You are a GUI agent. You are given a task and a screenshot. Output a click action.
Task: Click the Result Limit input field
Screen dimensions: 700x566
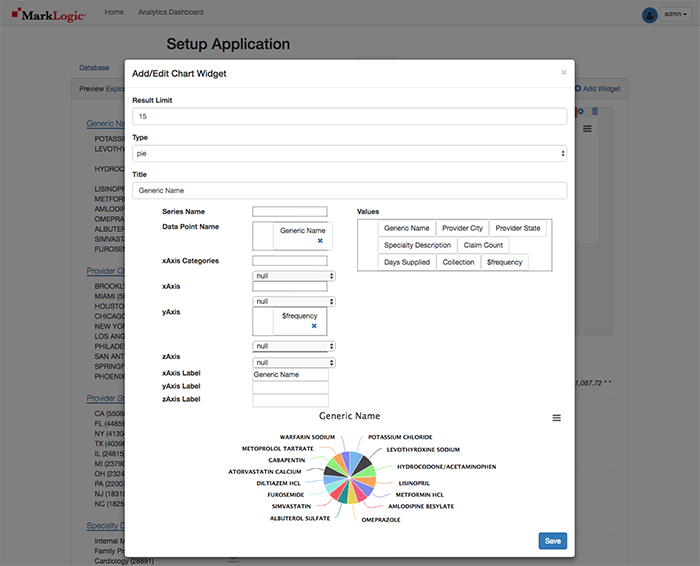[x=349, y=117]
